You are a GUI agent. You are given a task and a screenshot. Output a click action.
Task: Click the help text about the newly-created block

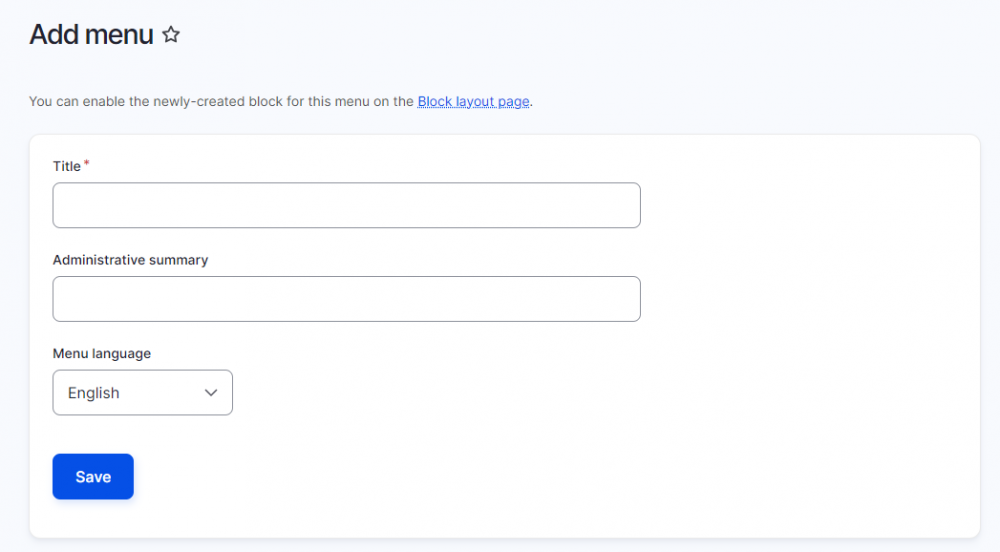pyautogui.click(x=220, y=101)
